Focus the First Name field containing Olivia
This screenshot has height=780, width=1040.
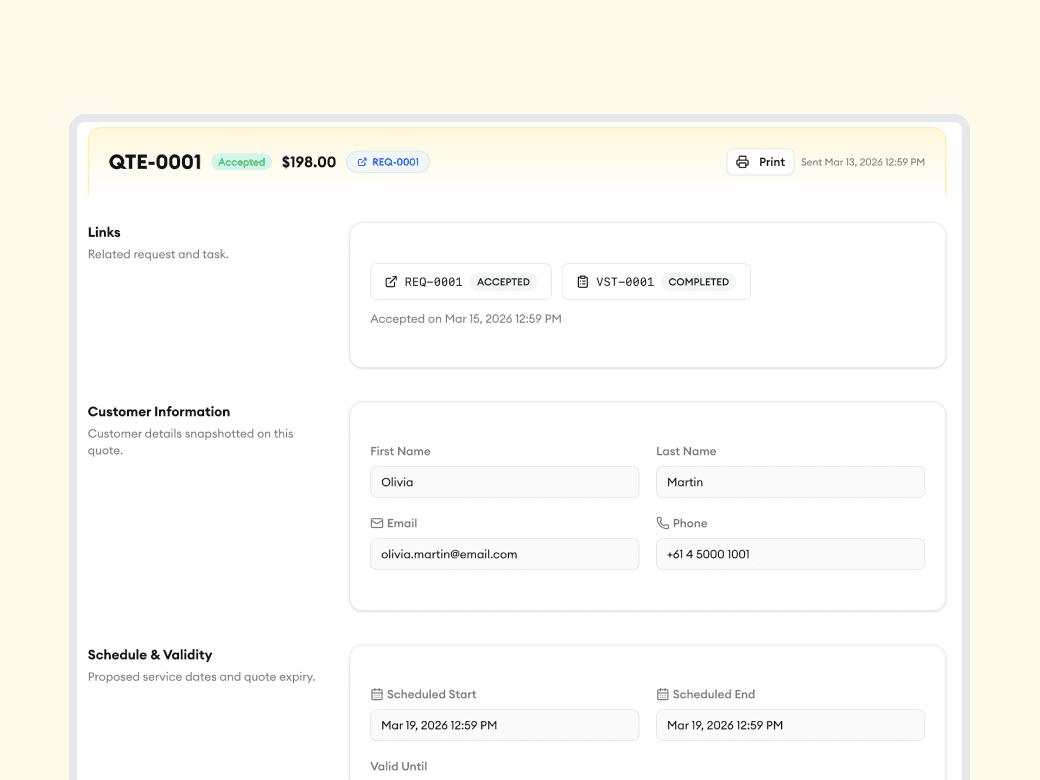(x=504, y=482)
